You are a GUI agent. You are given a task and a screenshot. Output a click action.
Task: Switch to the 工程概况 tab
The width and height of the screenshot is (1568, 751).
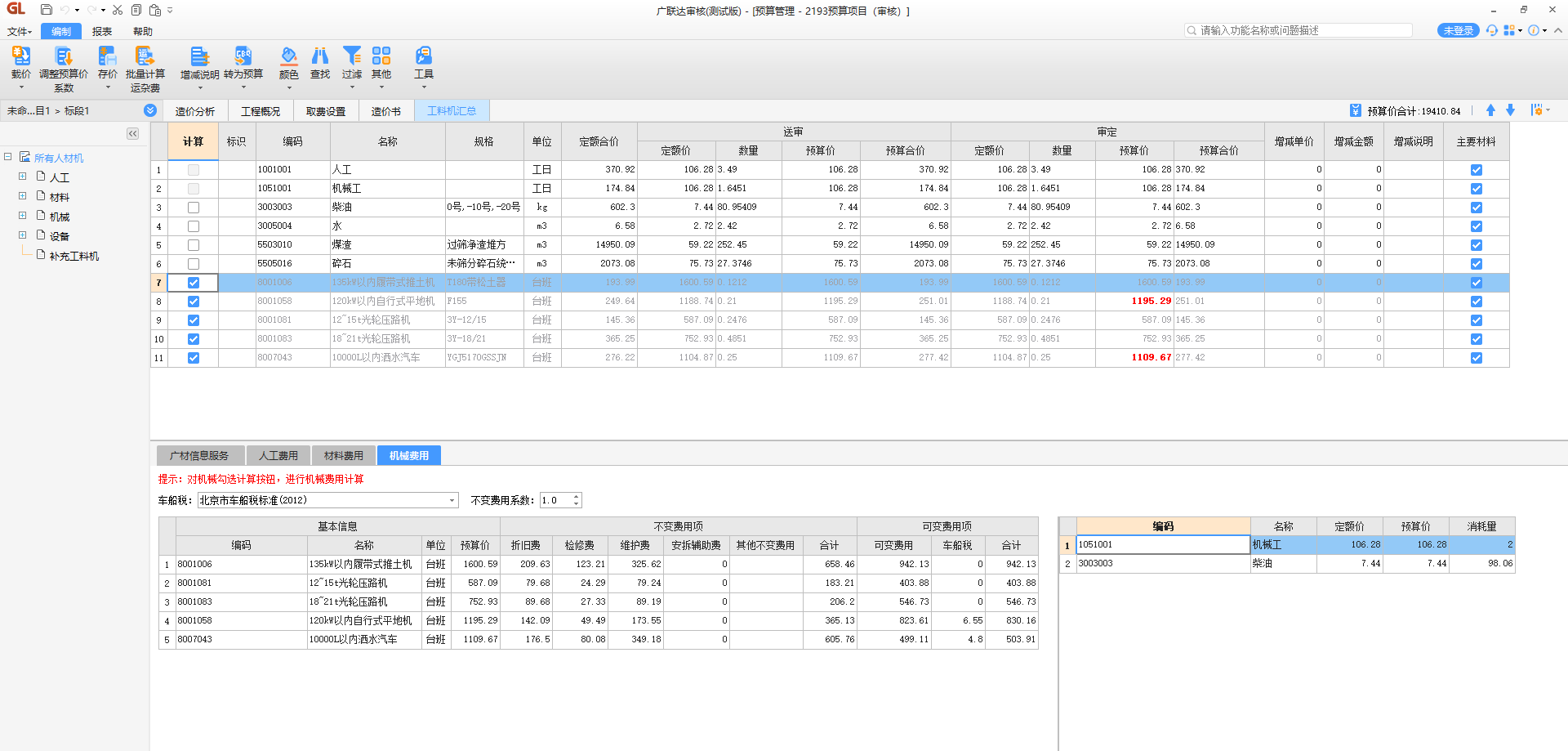click(261, 111)
